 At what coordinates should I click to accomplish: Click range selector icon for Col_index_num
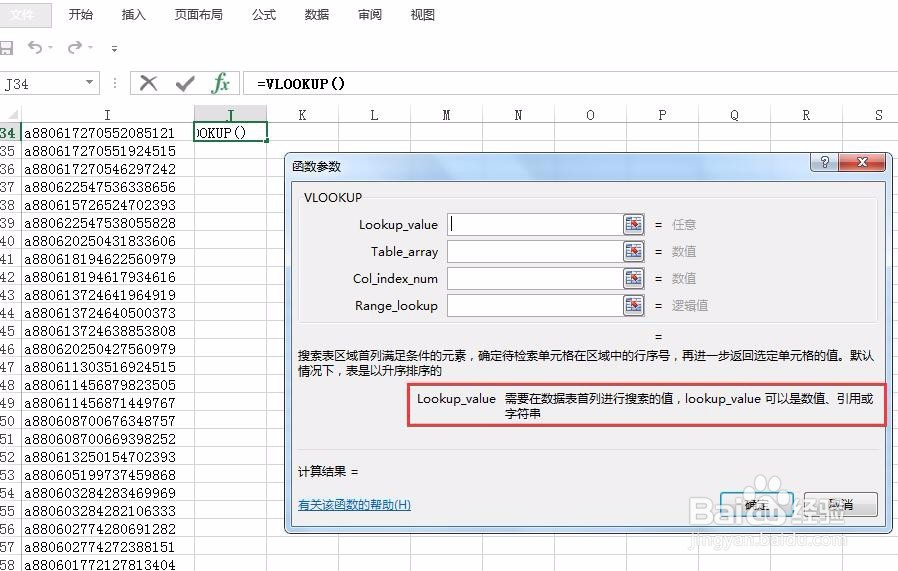633,278
